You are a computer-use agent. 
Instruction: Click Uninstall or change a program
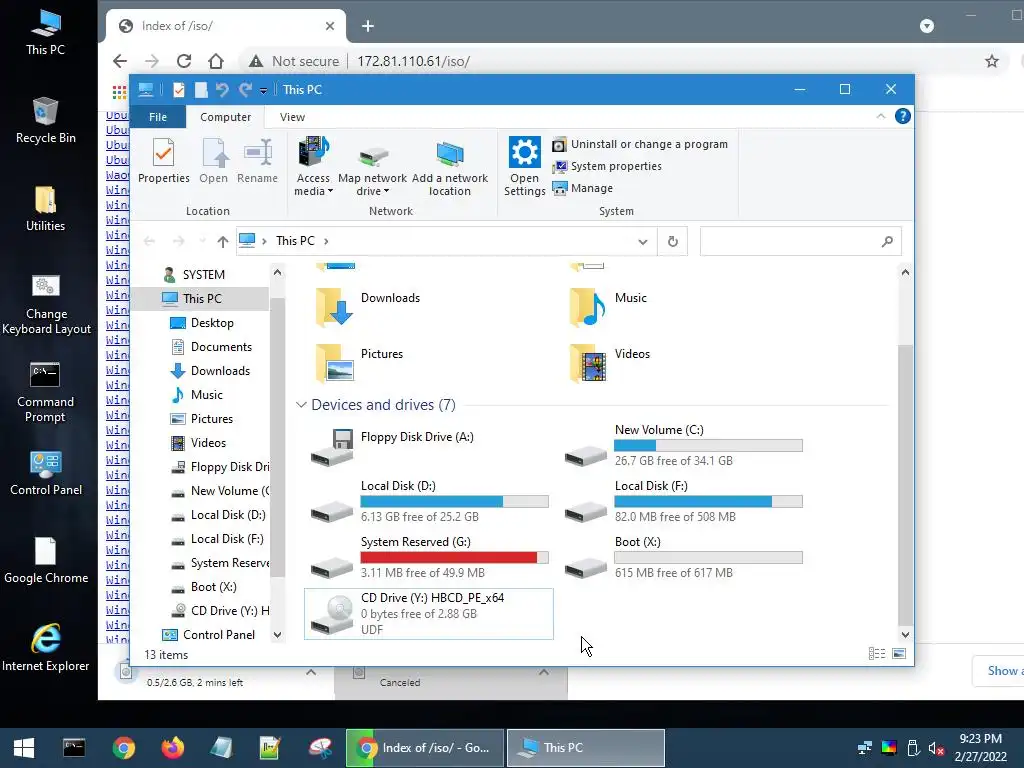[x=640, y=144]
